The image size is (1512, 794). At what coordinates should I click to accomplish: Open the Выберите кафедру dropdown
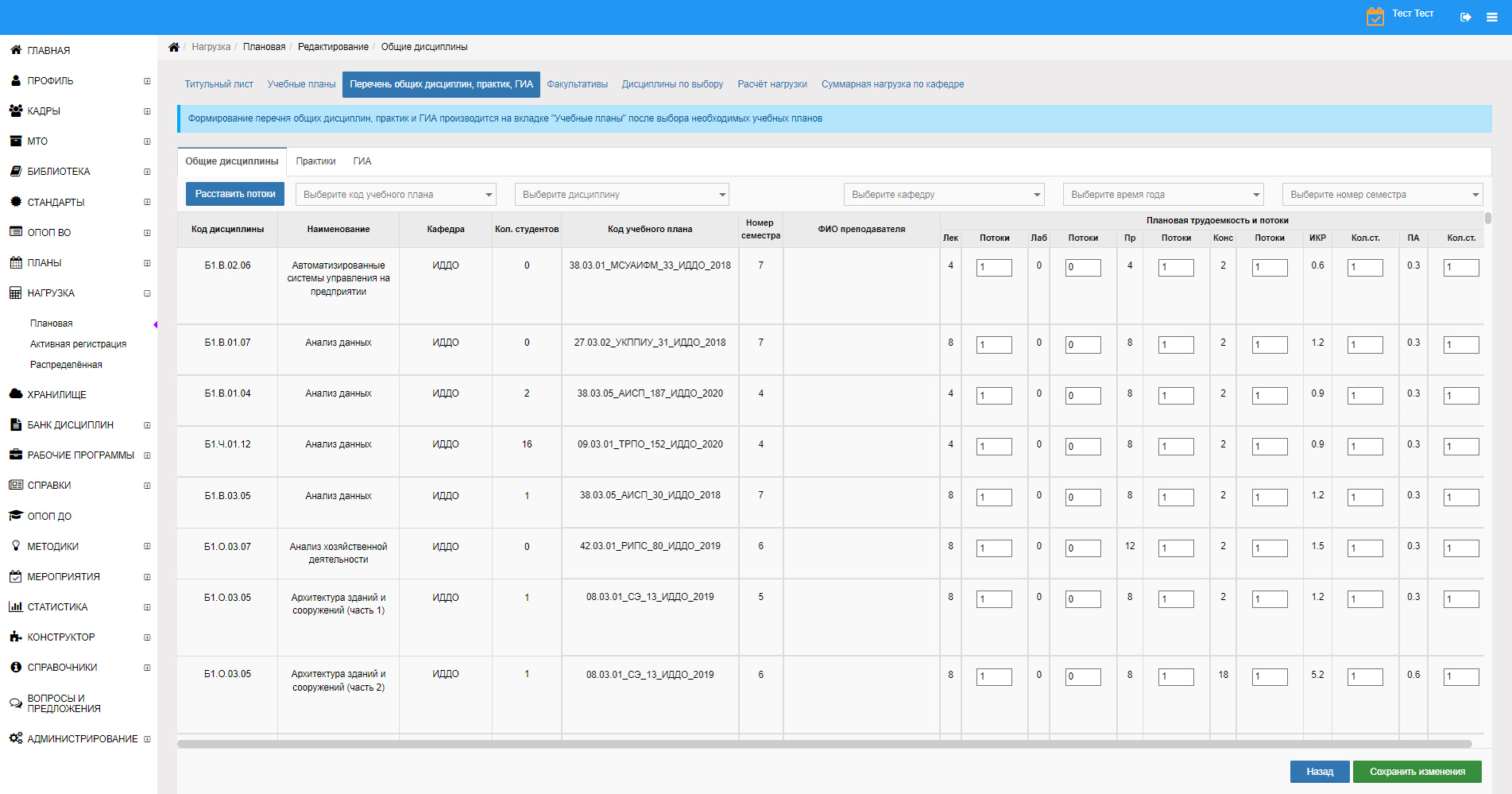pos(944,195)
